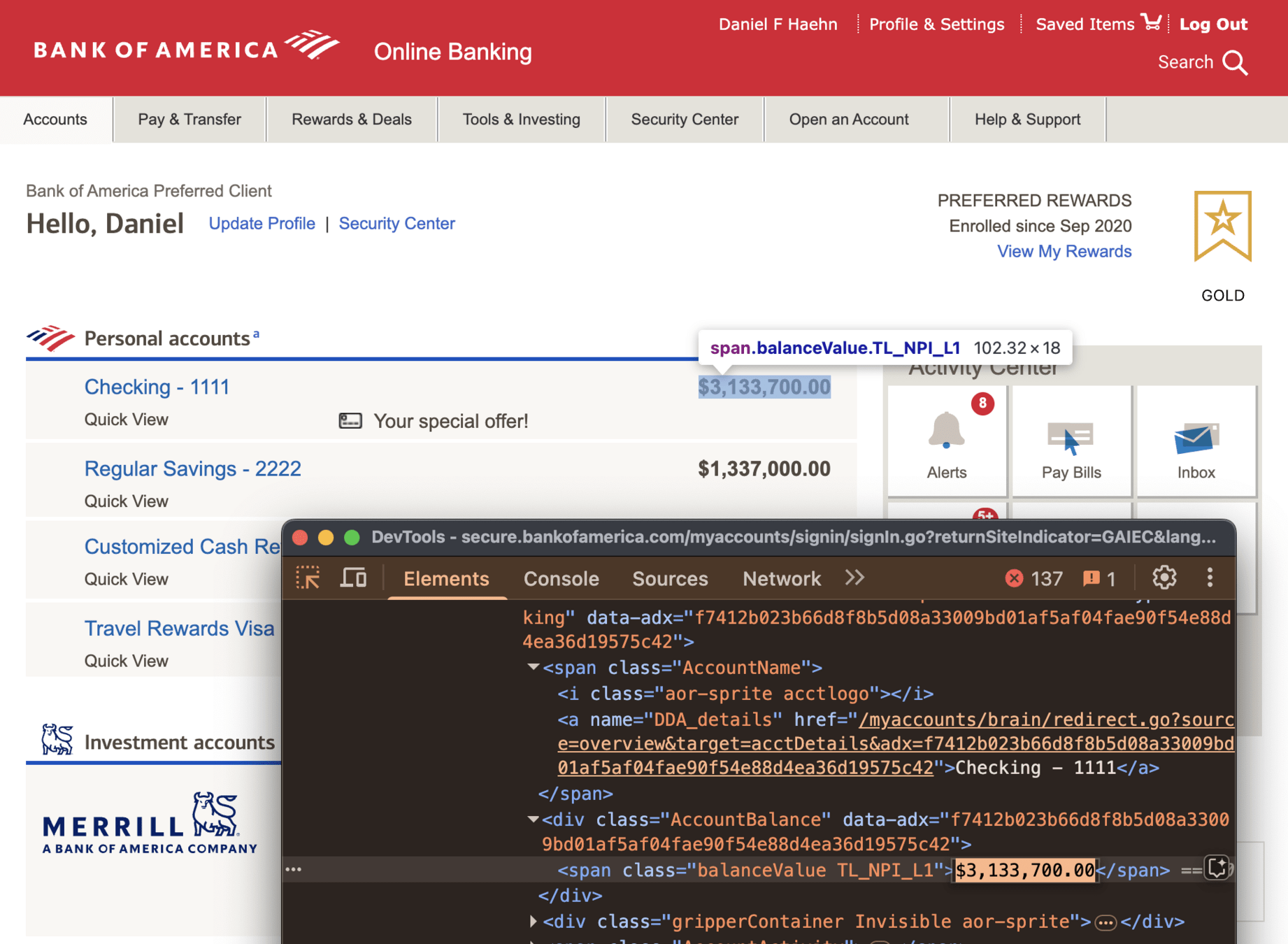Switch to DevTools Sources tab

(670, 579)
